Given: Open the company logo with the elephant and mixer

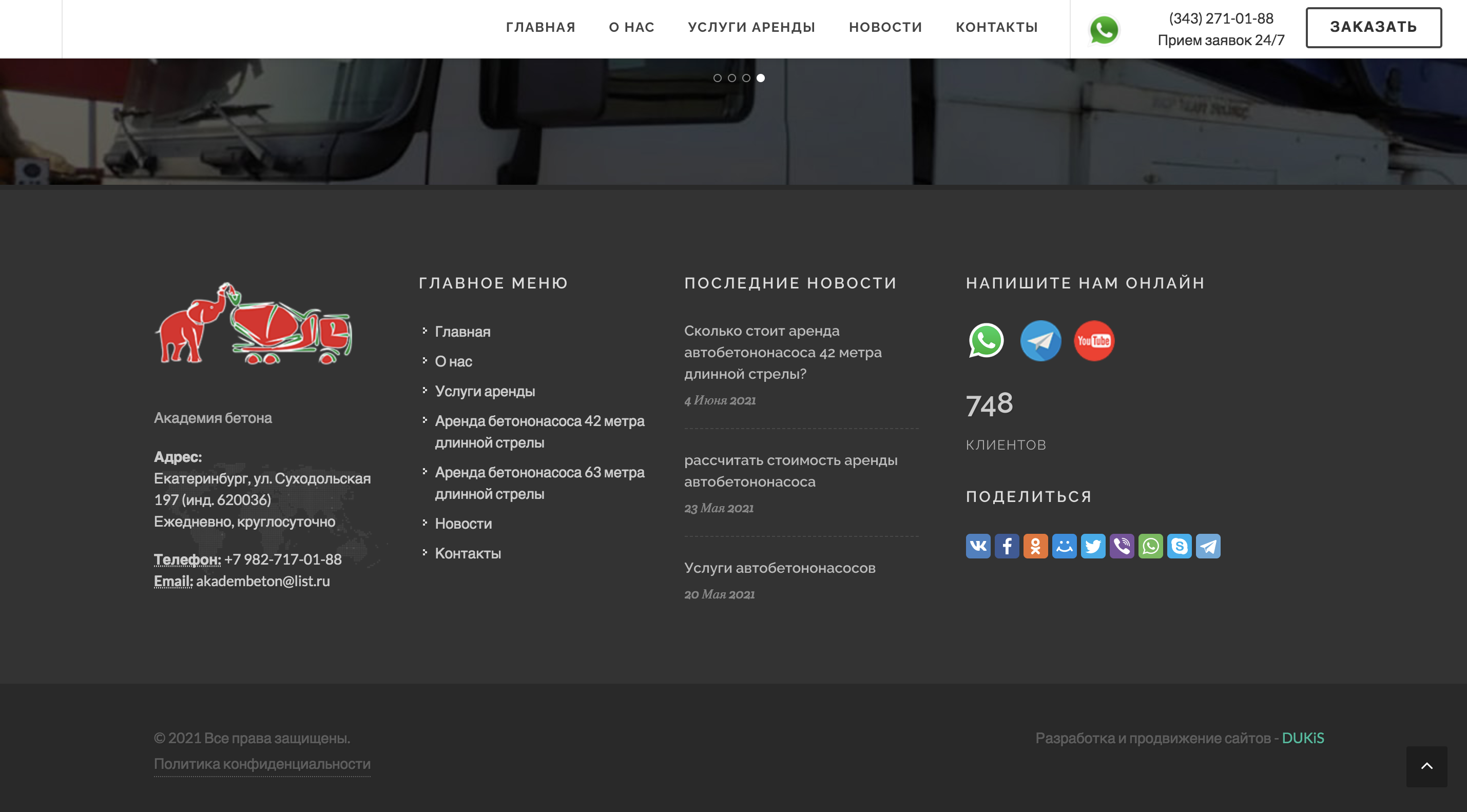Looking at the screenshot, I should pos(254,323).
